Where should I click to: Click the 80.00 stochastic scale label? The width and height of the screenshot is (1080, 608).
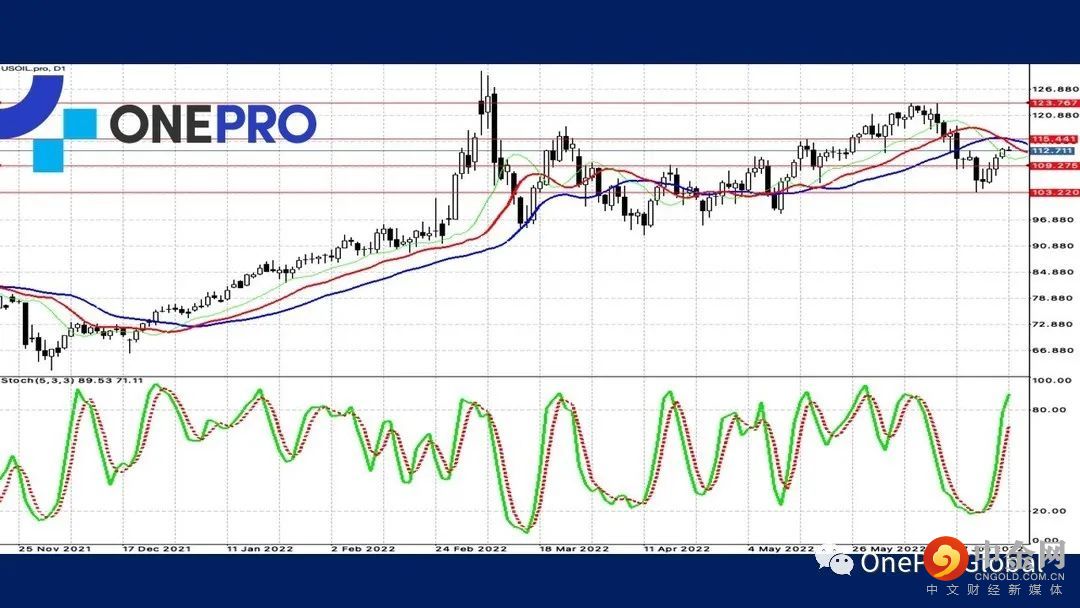coord(1052,410)
